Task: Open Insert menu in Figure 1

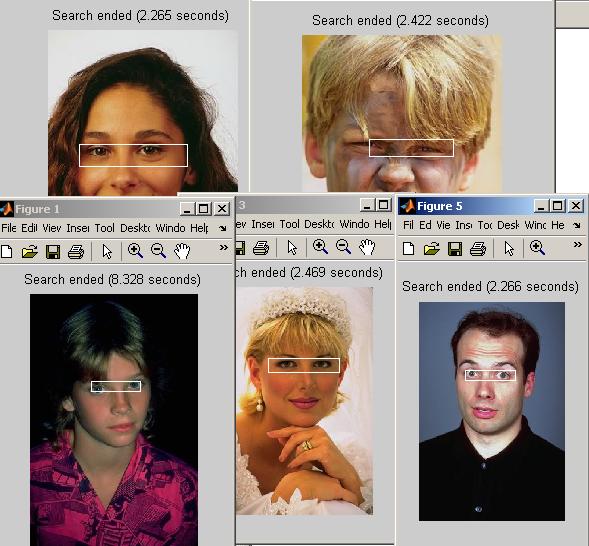Action: coord(77,228)
